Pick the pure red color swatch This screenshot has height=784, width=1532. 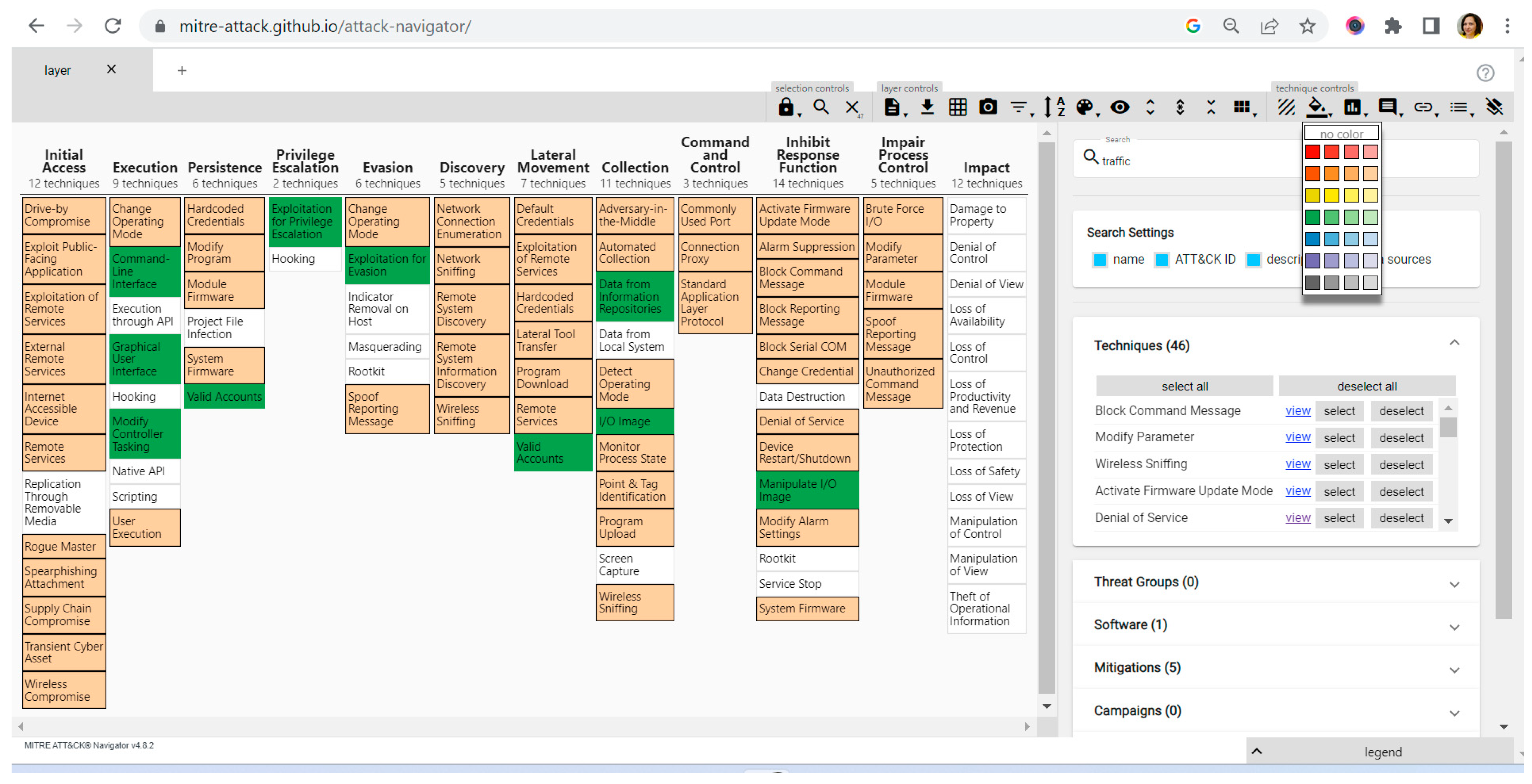[1312, 152]
